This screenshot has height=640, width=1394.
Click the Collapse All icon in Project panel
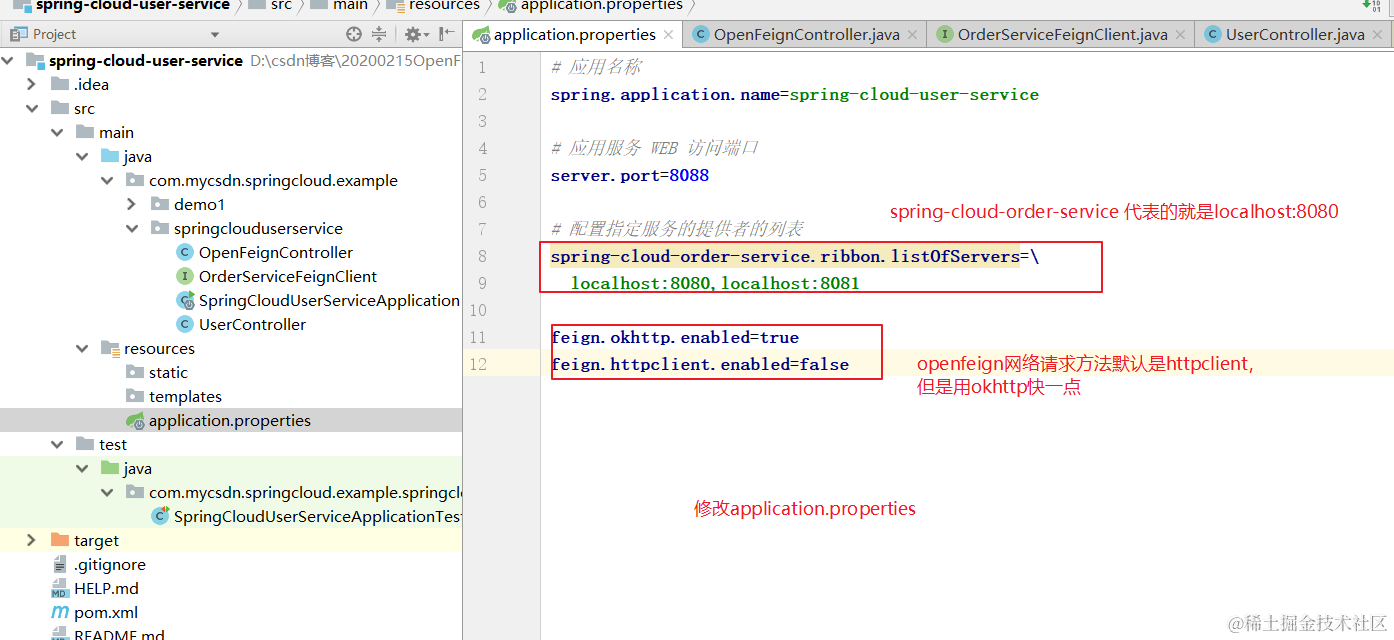[379, 34]
